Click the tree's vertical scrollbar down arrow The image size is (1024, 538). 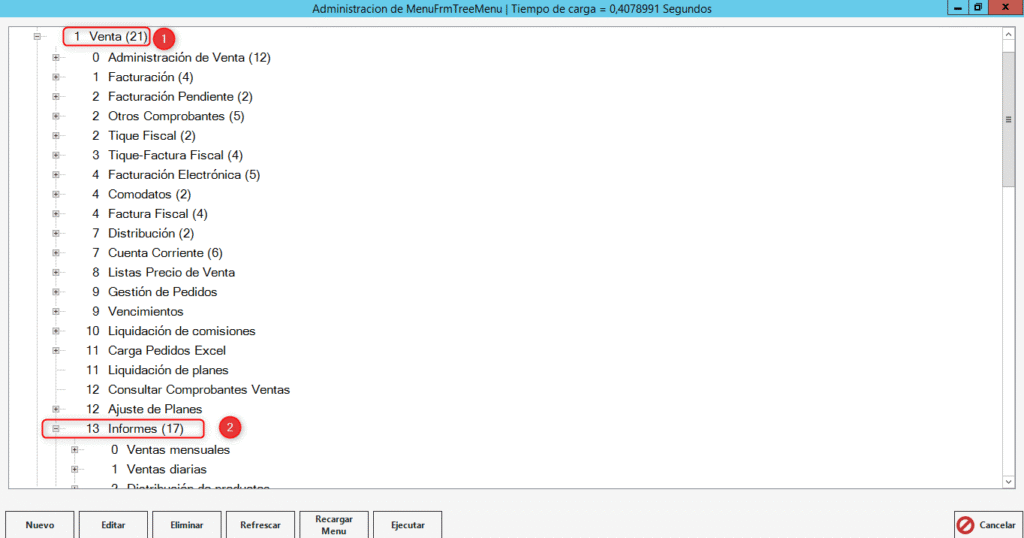[x=1008, y=481]
